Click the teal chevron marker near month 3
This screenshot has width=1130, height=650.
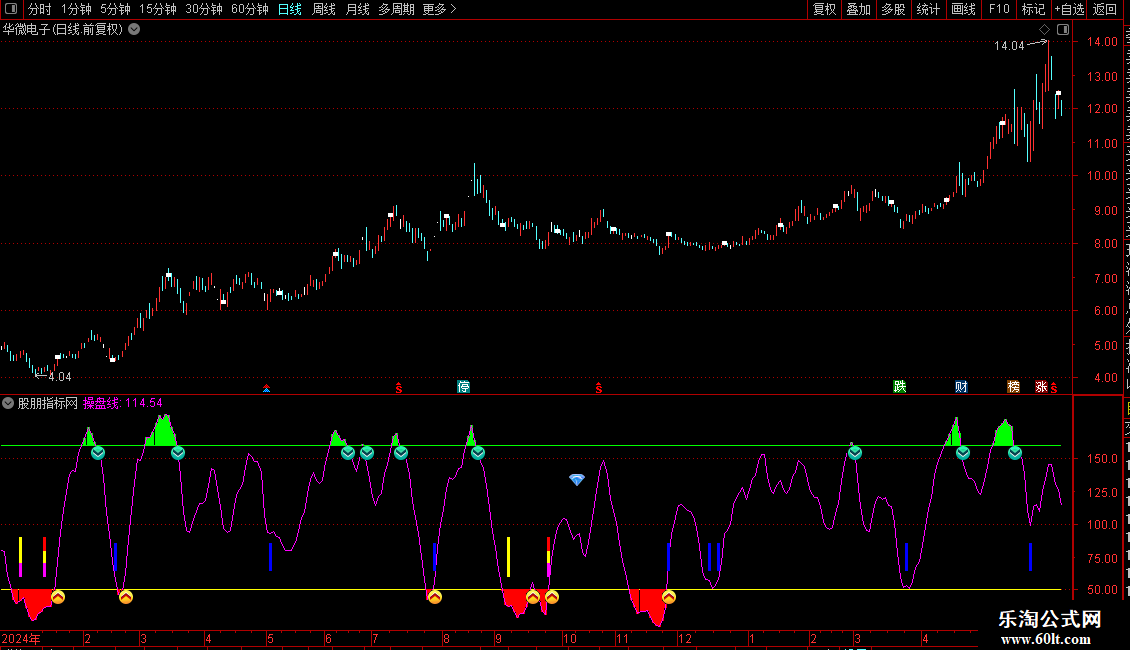tap(178, 453)
